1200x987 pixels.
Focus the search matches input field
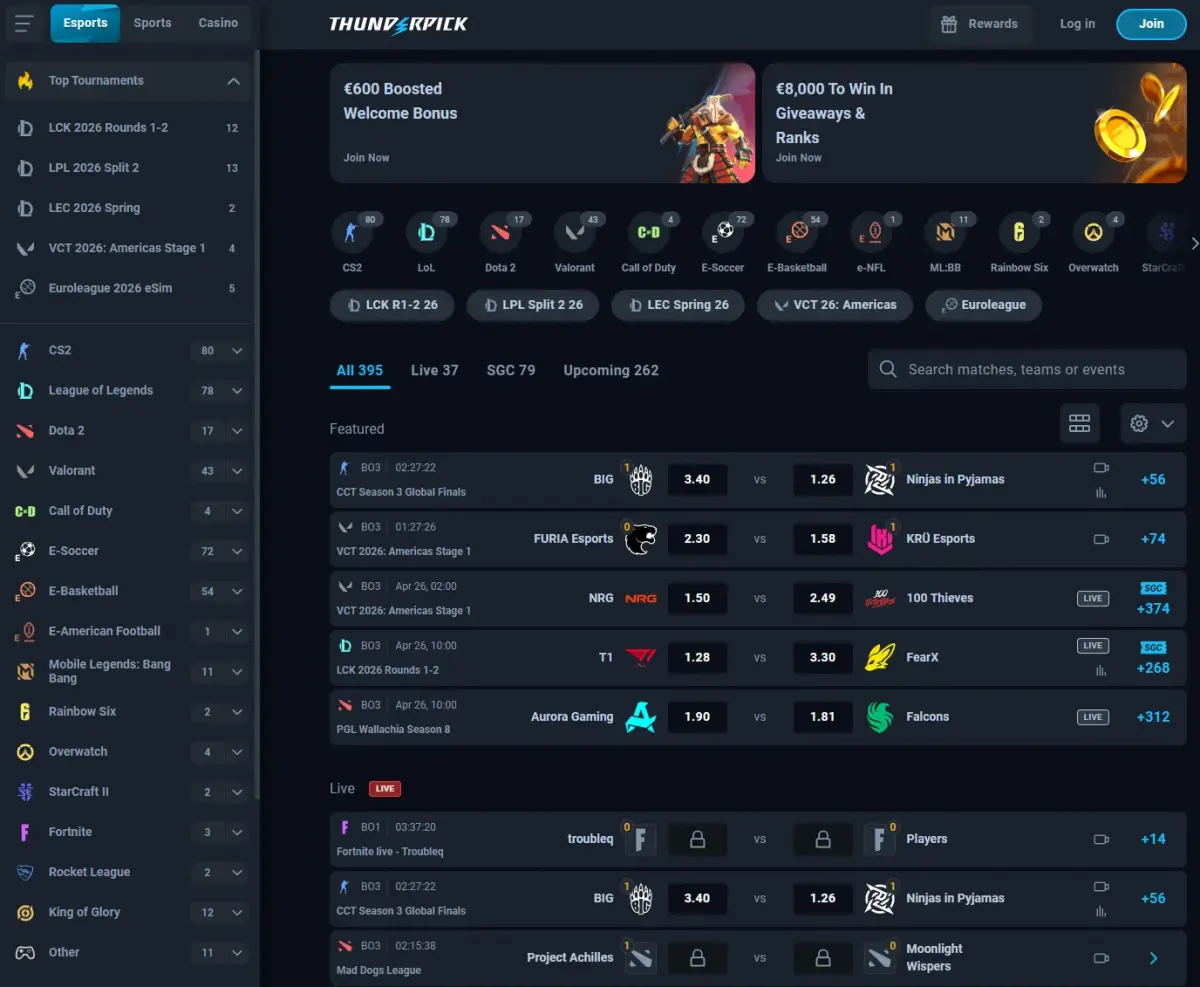(1027, 369)
